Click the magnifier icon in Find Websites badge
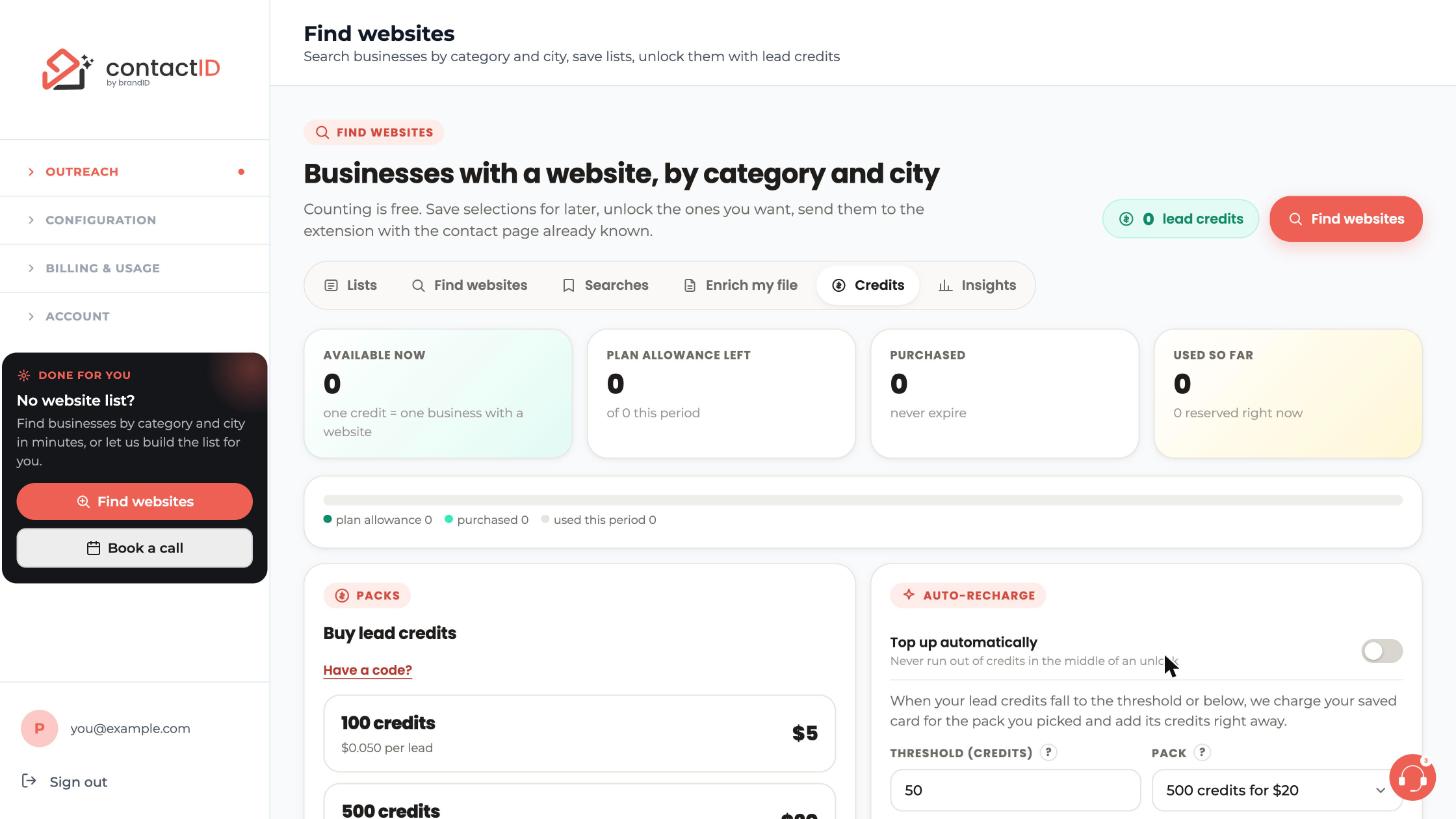Viewport: 1456px width, 819px height. (322, 132)
